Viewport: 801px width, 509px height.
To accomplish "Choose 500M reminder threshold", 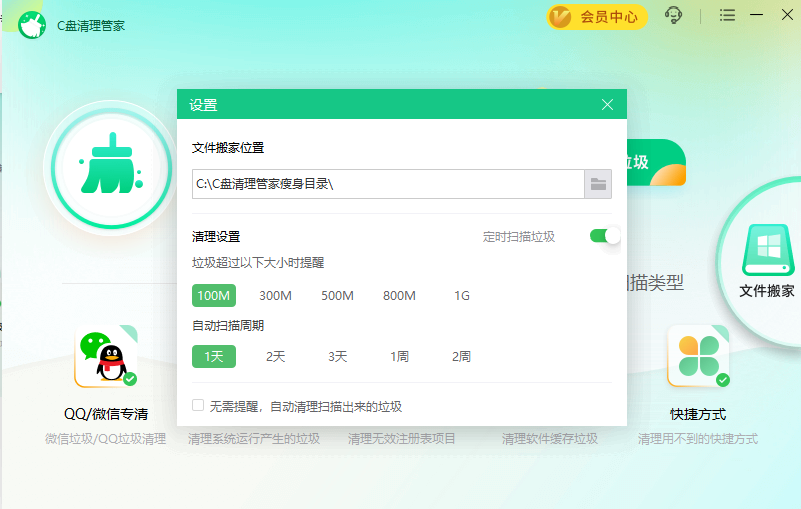I will pos(337,296).
